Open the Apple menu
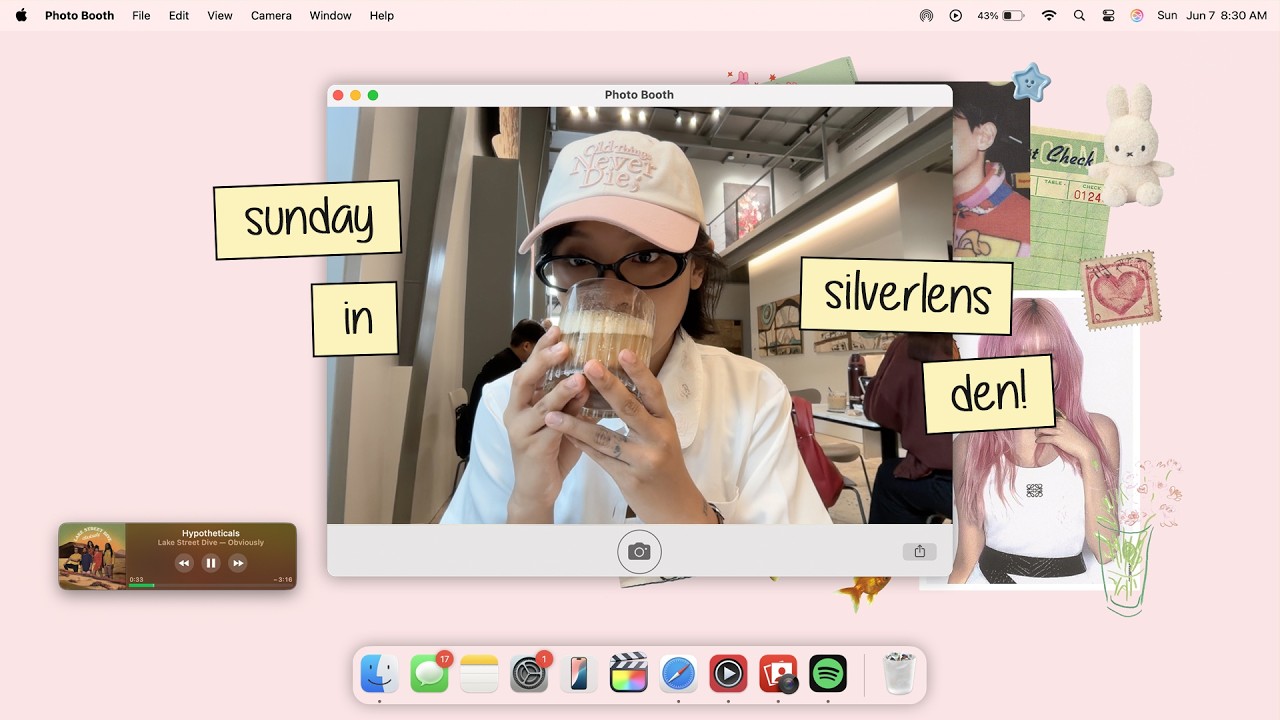1280x720 pixels. pos(21,15)
